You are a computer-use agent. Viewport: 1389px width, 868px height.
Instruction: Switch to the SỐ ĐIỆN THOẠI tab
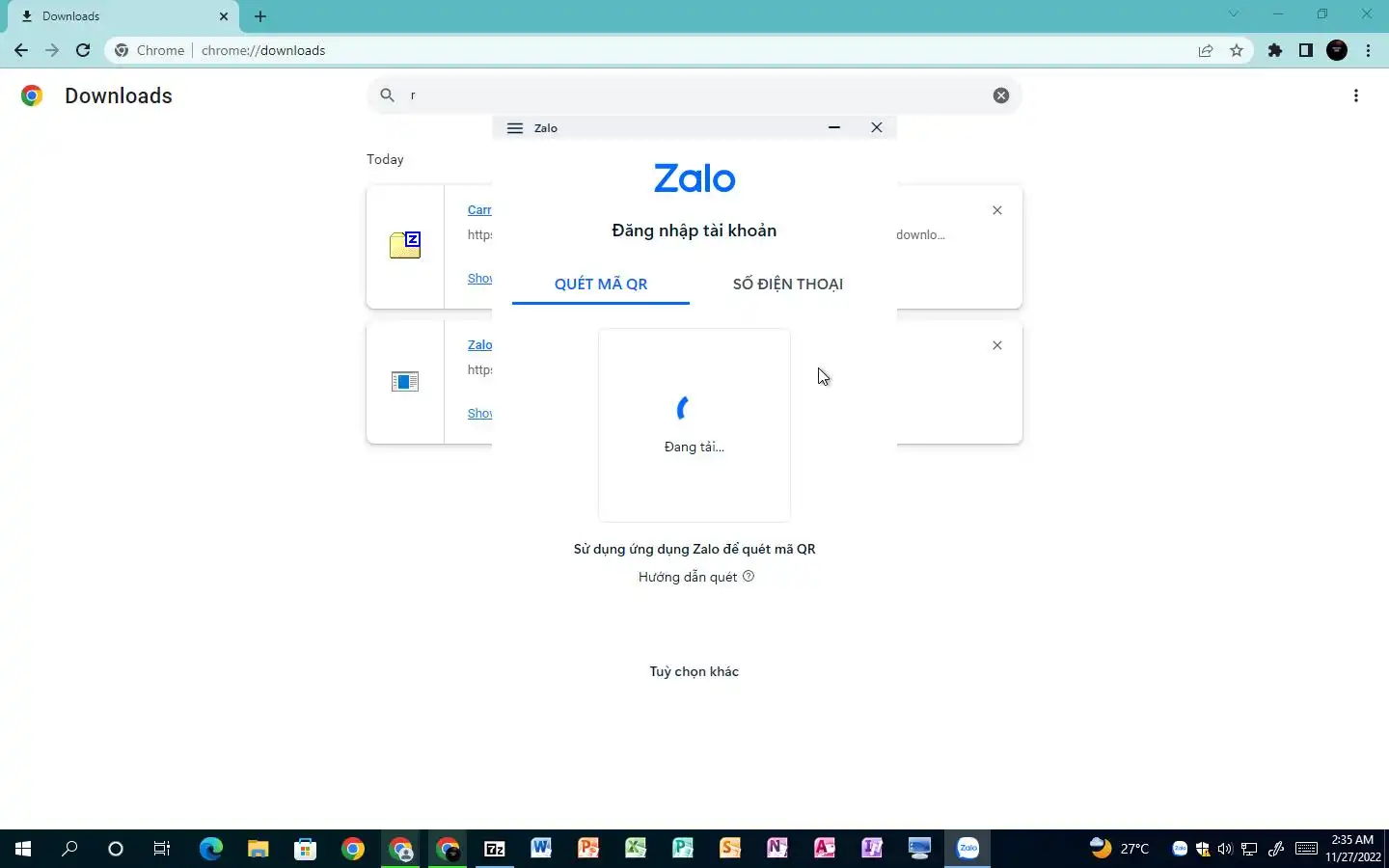click(x=788, y=284)
